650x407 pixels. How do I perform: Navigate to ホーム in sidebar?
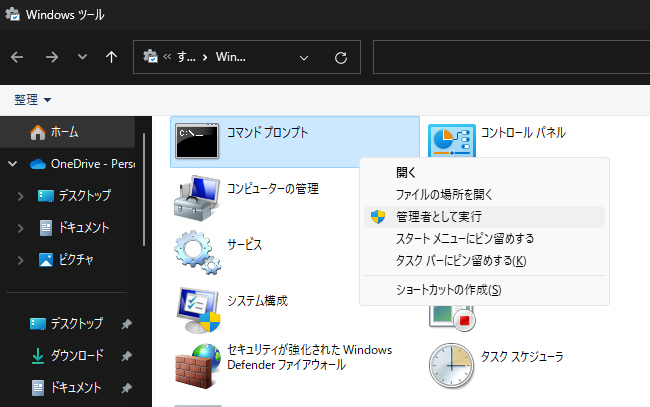pyautogui.click(x=64, y=132)
